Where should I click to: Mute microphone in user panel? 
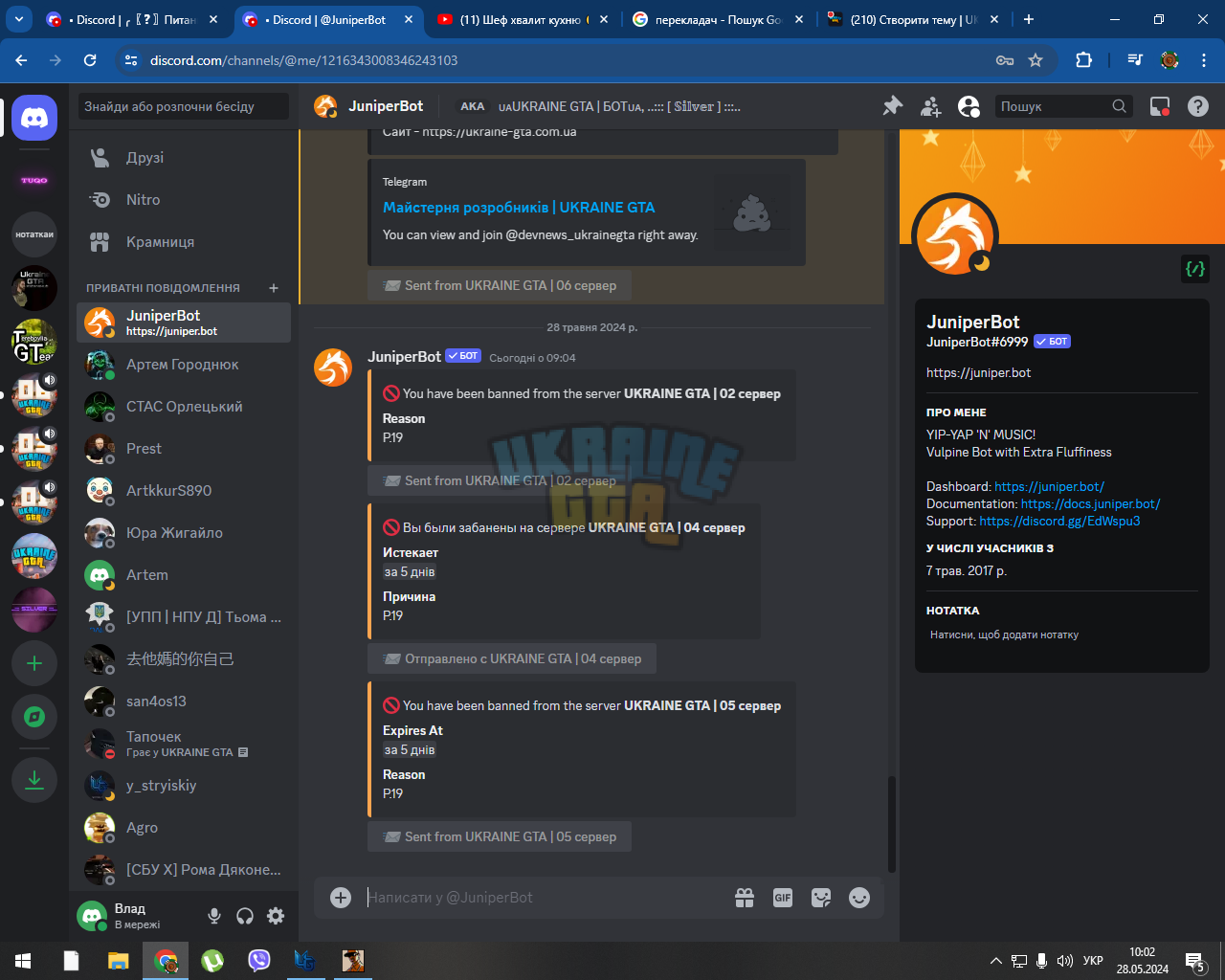pyautogui.click(x=214, y=916)
